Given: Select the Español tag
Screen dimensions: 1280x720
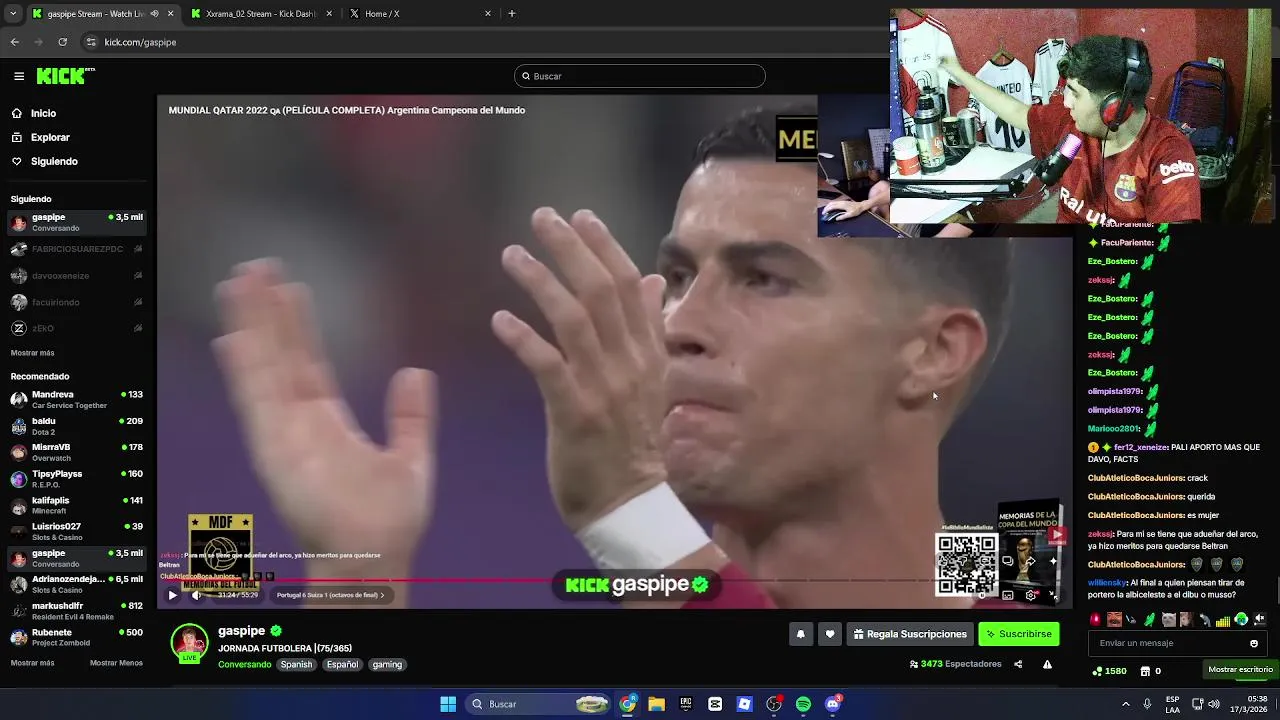Looking at the screenshot, I should pyautogui.click(x=342, y=664).
